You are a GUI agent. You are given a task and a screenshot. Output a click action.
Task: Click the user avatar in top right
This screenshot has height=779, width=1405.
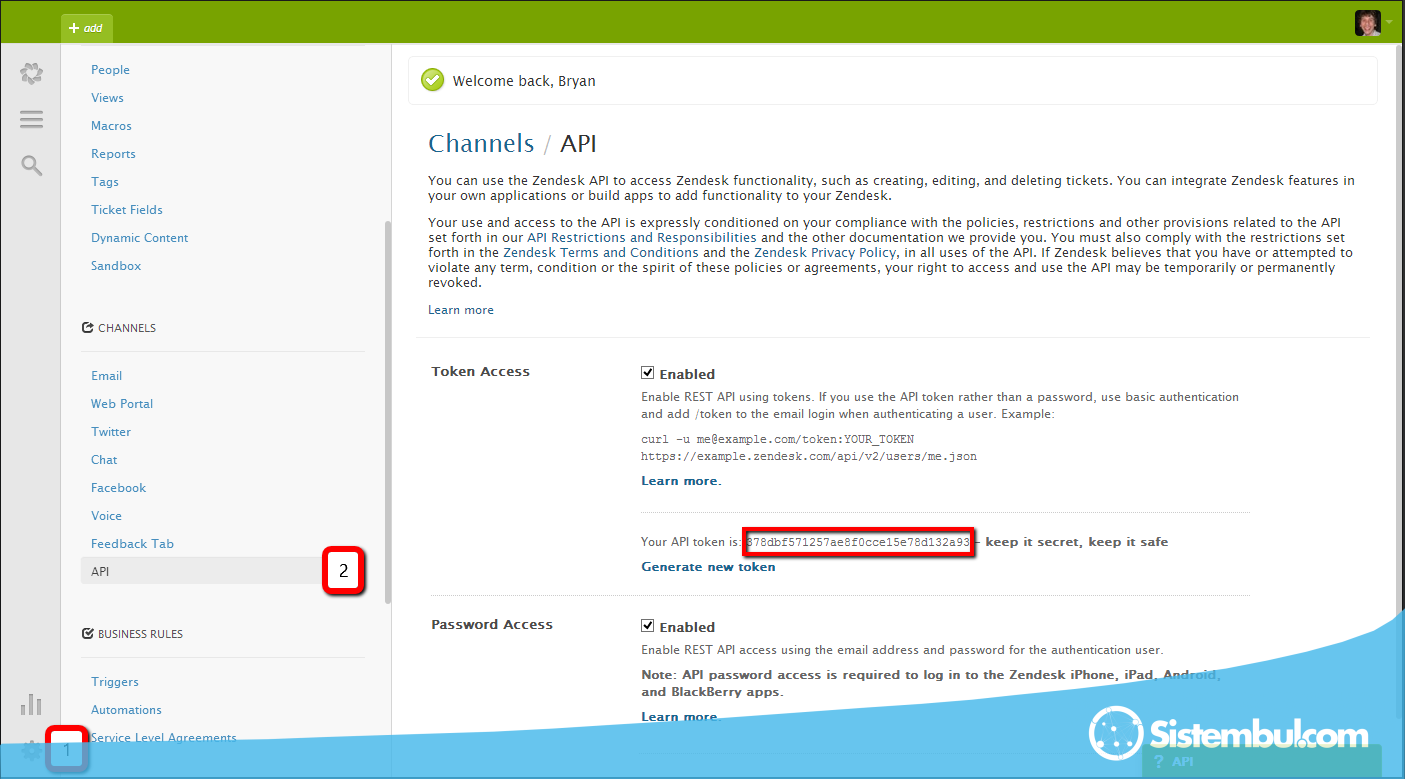pos(1367,22)
